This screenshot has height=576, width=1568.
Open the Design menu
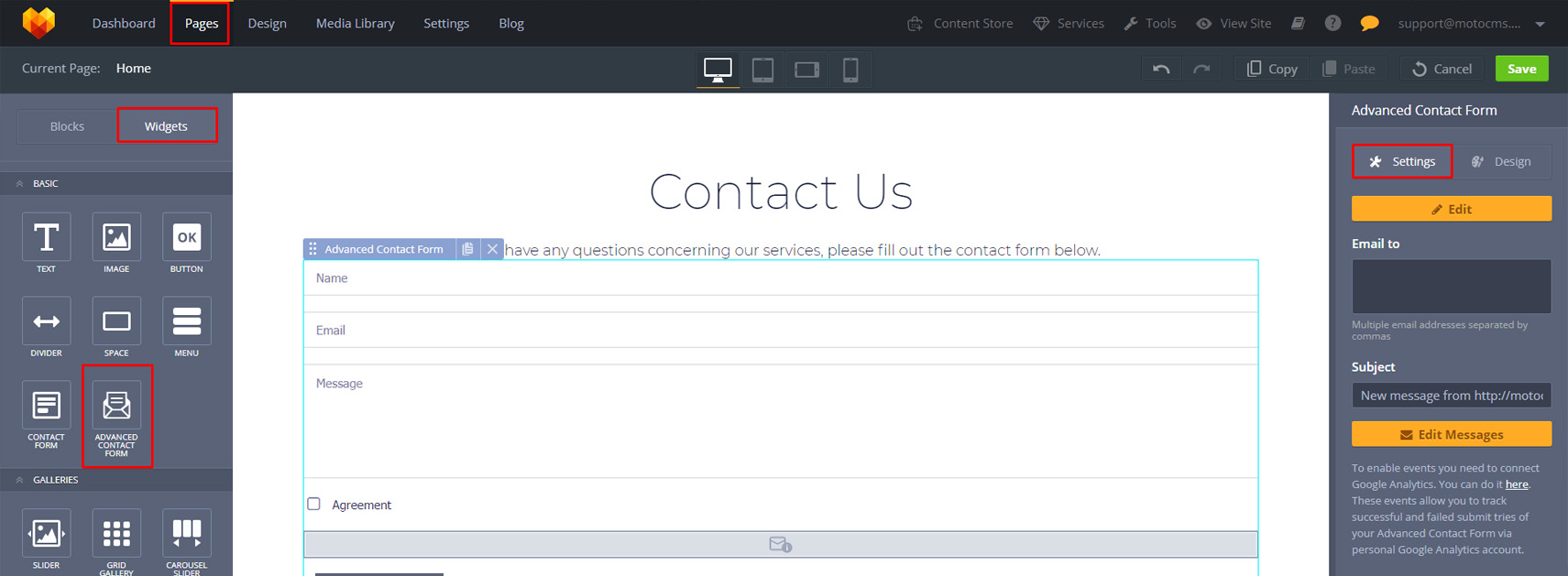tap(267, 24)
